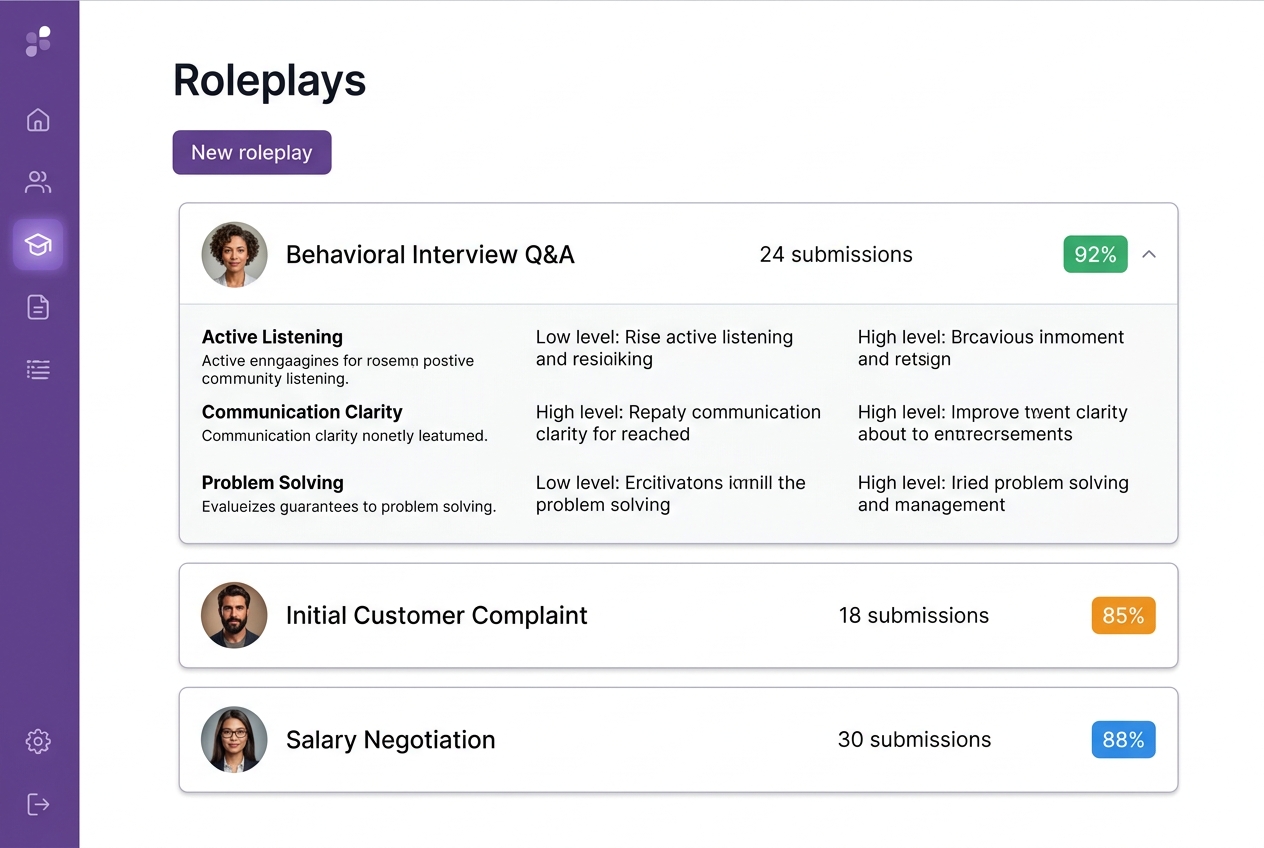
Task: Expand the Salary Negotiation roleplay
Action: (x=390, y=740)
